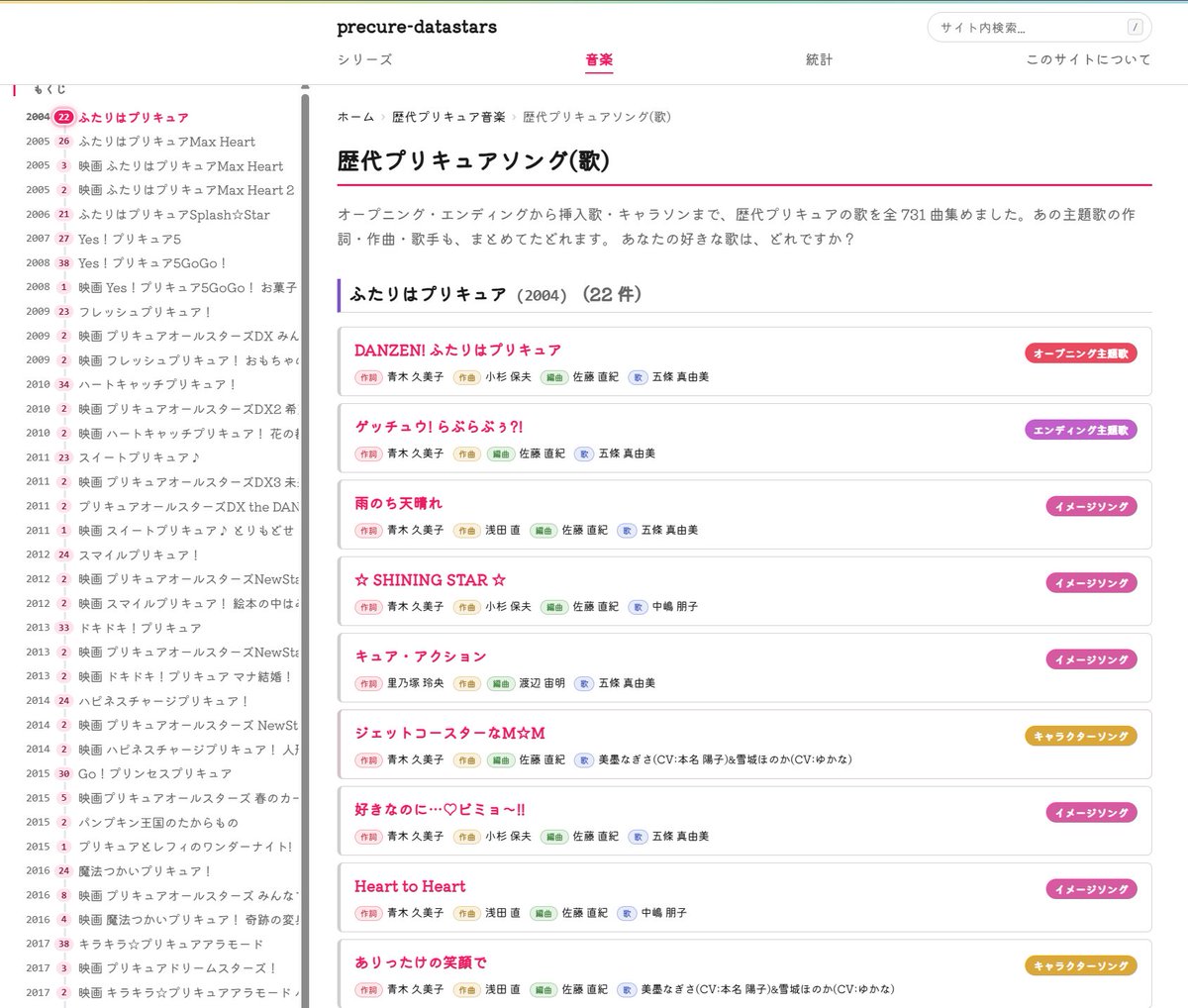This screenshot has width=1188, height=1008.
Task: Click 作詞 label icon in ありったけの笑顔で row
Action: [368, 989]
